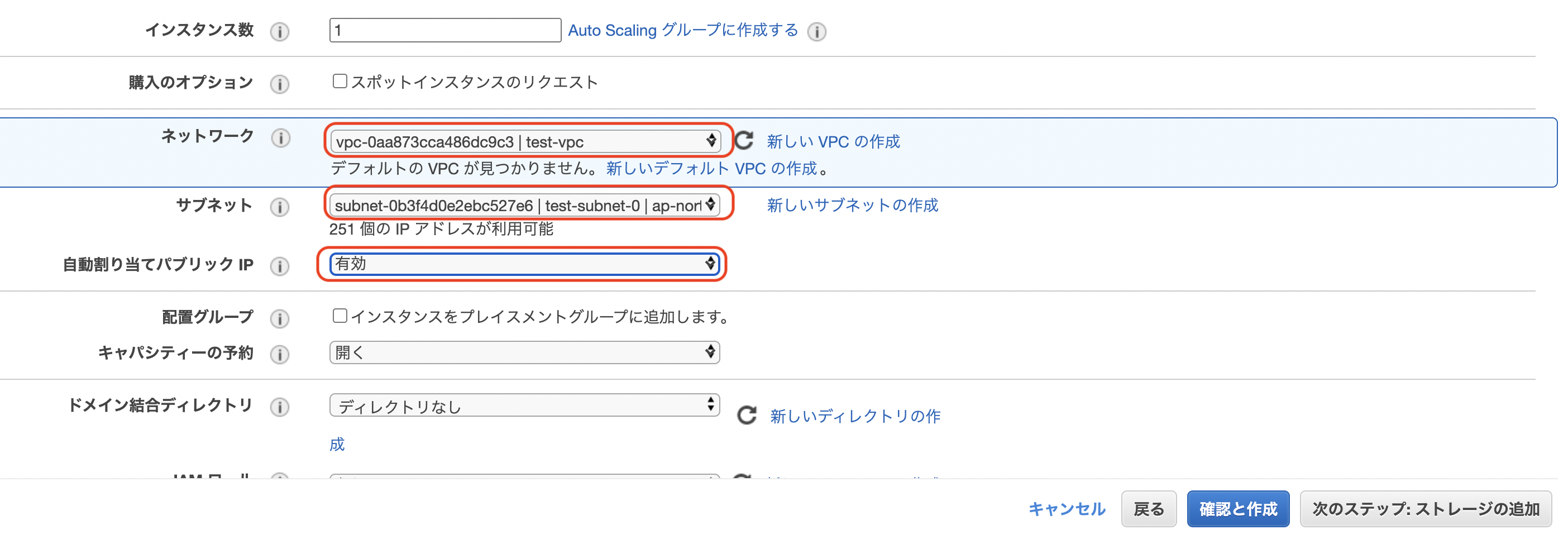Click the info icon for キャパシティーの予約

tap(280, 354)
